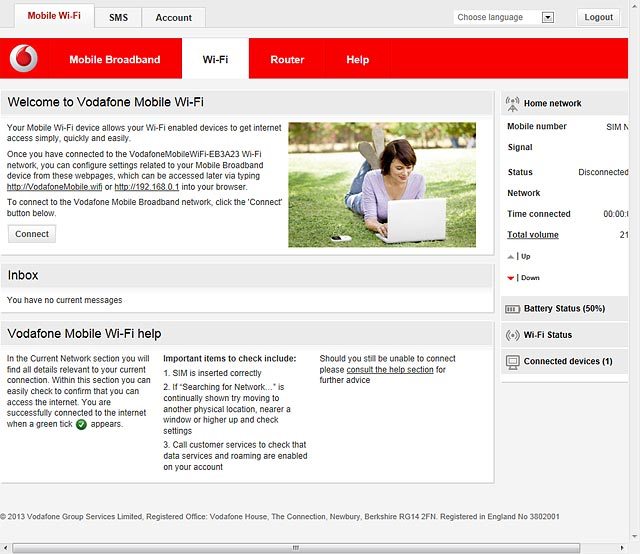Click the scroll right arrow at bottom
Image resolution: width=640 pixels, height=554 pixels.
[x=622, y=548]
